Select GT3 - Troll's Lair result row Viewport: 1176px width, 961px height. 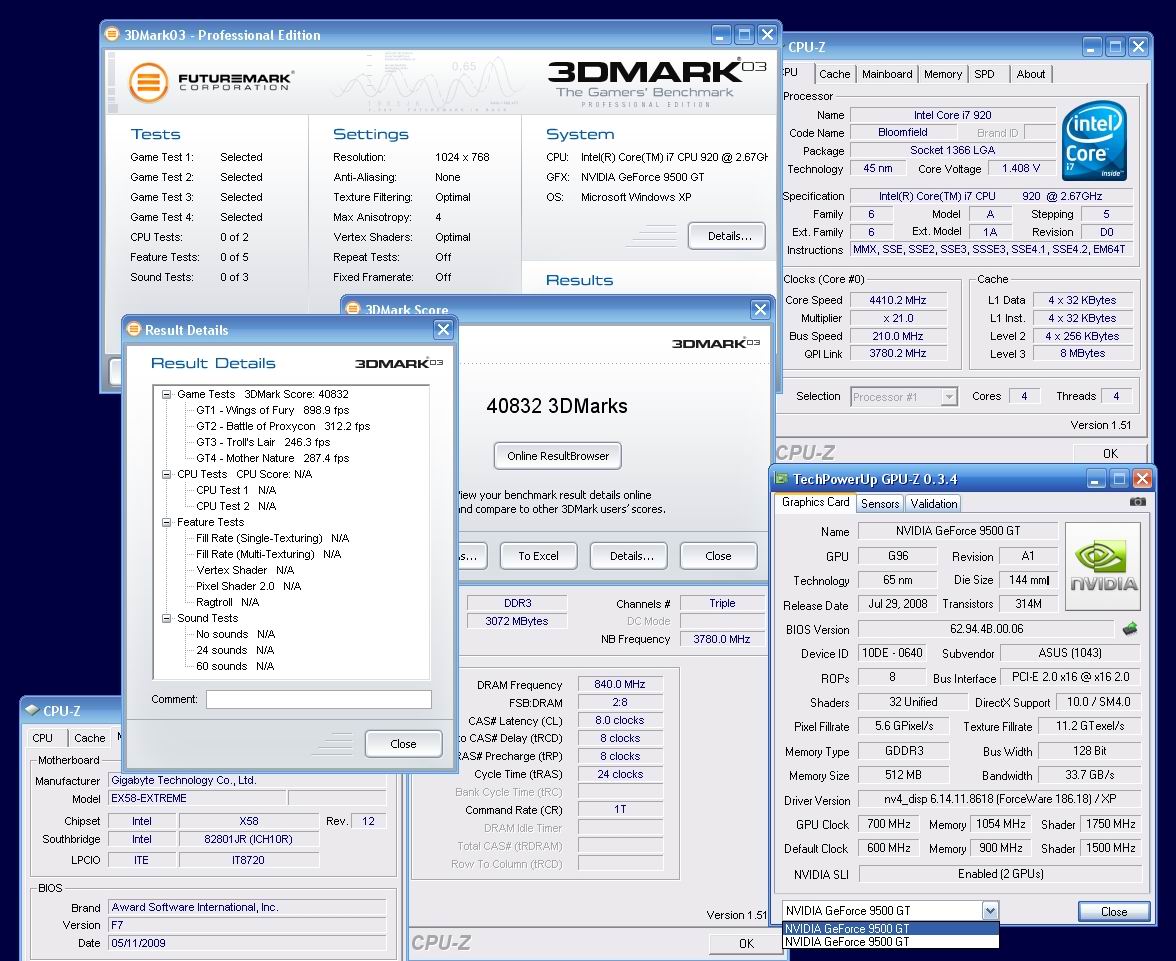coord(263,442)
